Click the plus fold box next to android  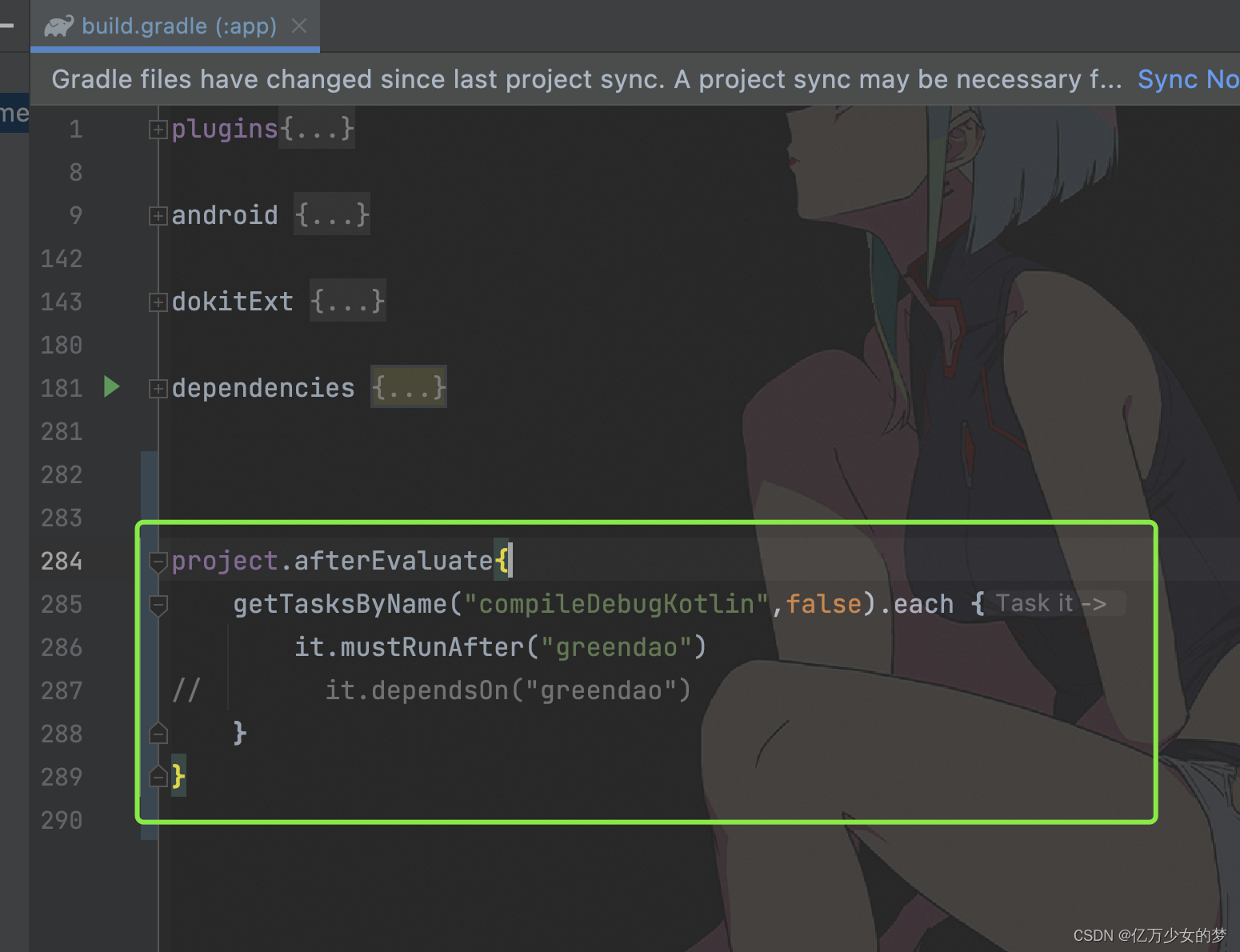(158, 214)
